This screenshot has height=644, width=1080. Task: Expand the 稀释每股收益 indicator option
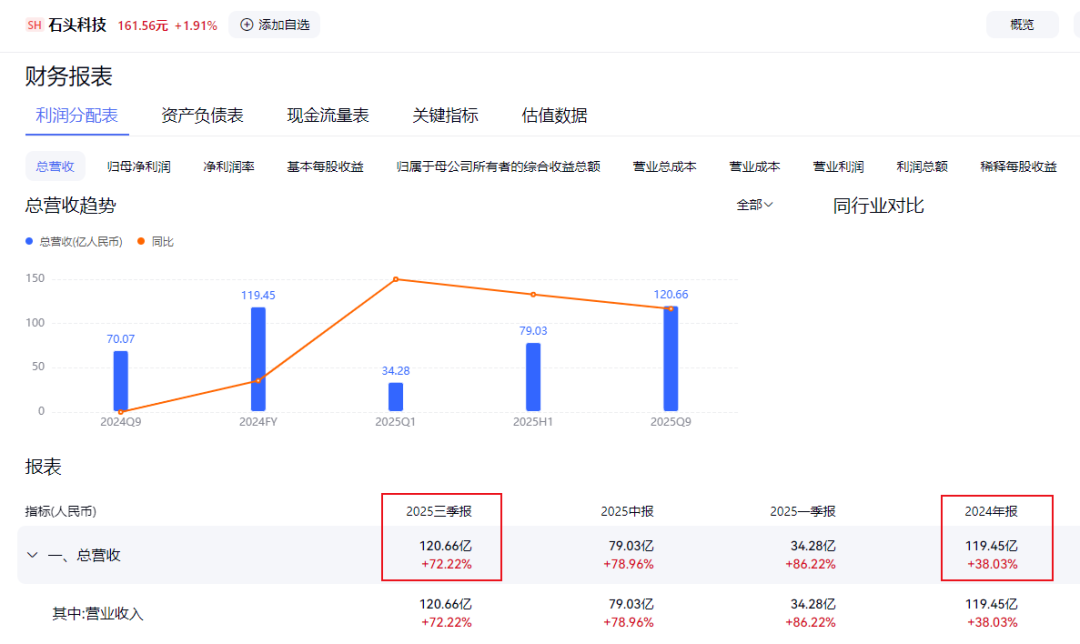(x=1017, y=166)
